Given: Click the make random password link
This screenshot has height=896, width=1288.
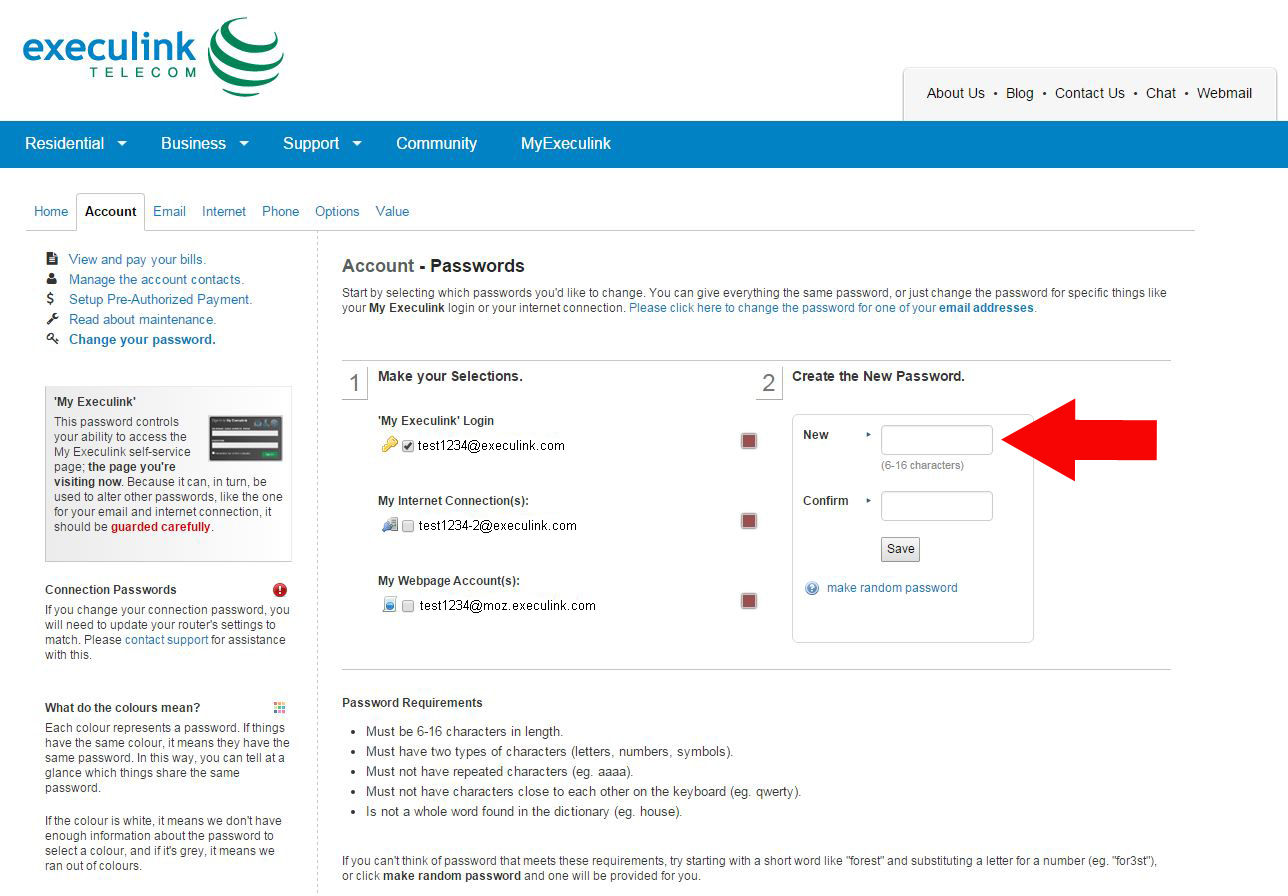Looking at the screenshot, I should click(892, 588).
